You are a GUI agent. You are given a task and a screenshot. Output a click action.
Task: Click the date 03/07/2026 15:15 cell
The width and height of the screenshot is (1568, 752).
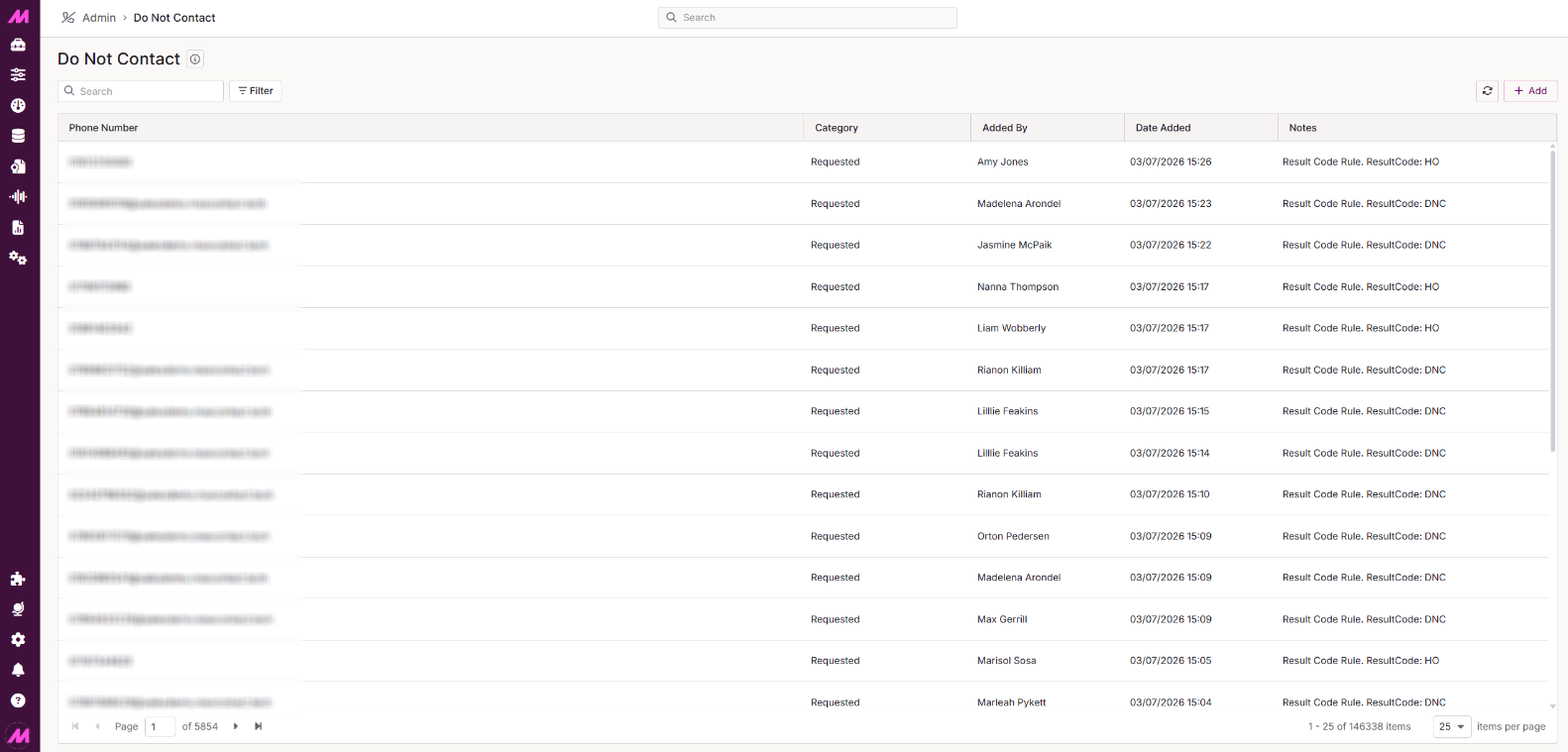[1170, 411]
